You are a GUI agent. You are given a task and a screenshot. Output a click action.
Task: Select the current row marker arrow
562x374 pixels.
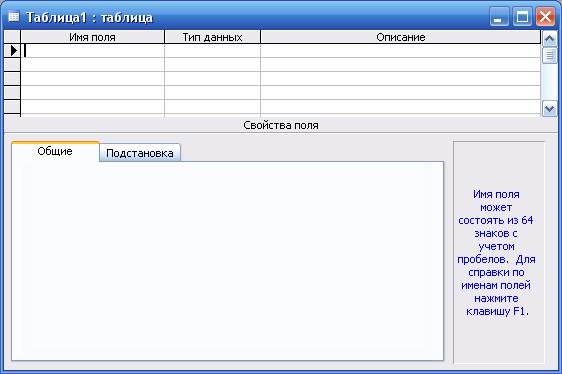click(x=13, y=51)
